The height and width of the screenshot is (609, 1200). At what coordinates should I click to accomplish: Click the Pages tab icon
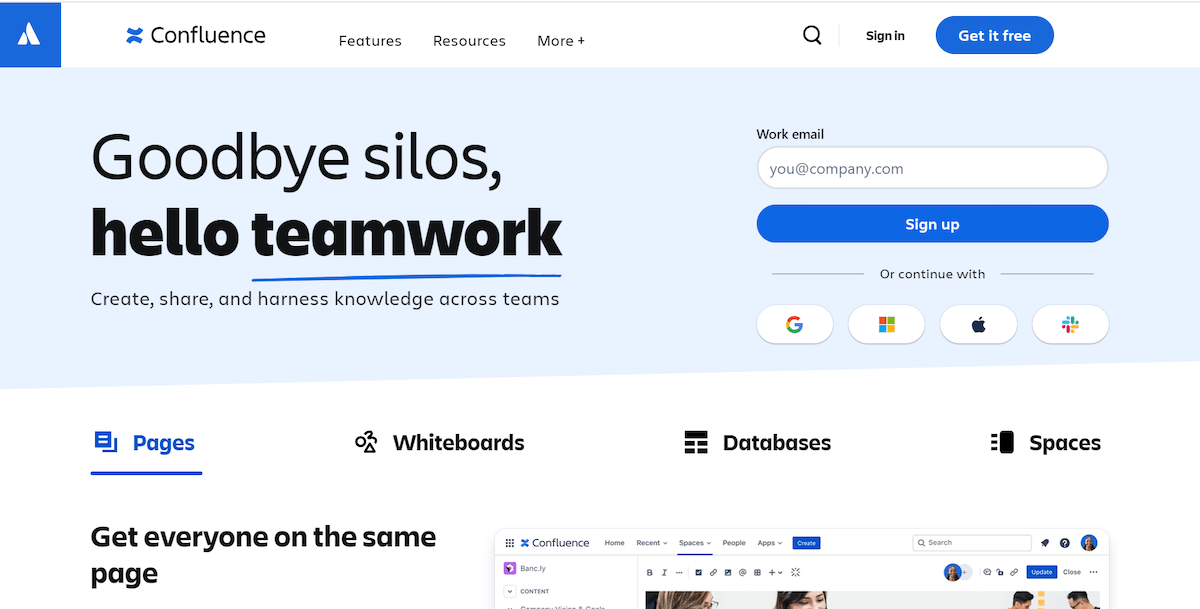(106, 442)
